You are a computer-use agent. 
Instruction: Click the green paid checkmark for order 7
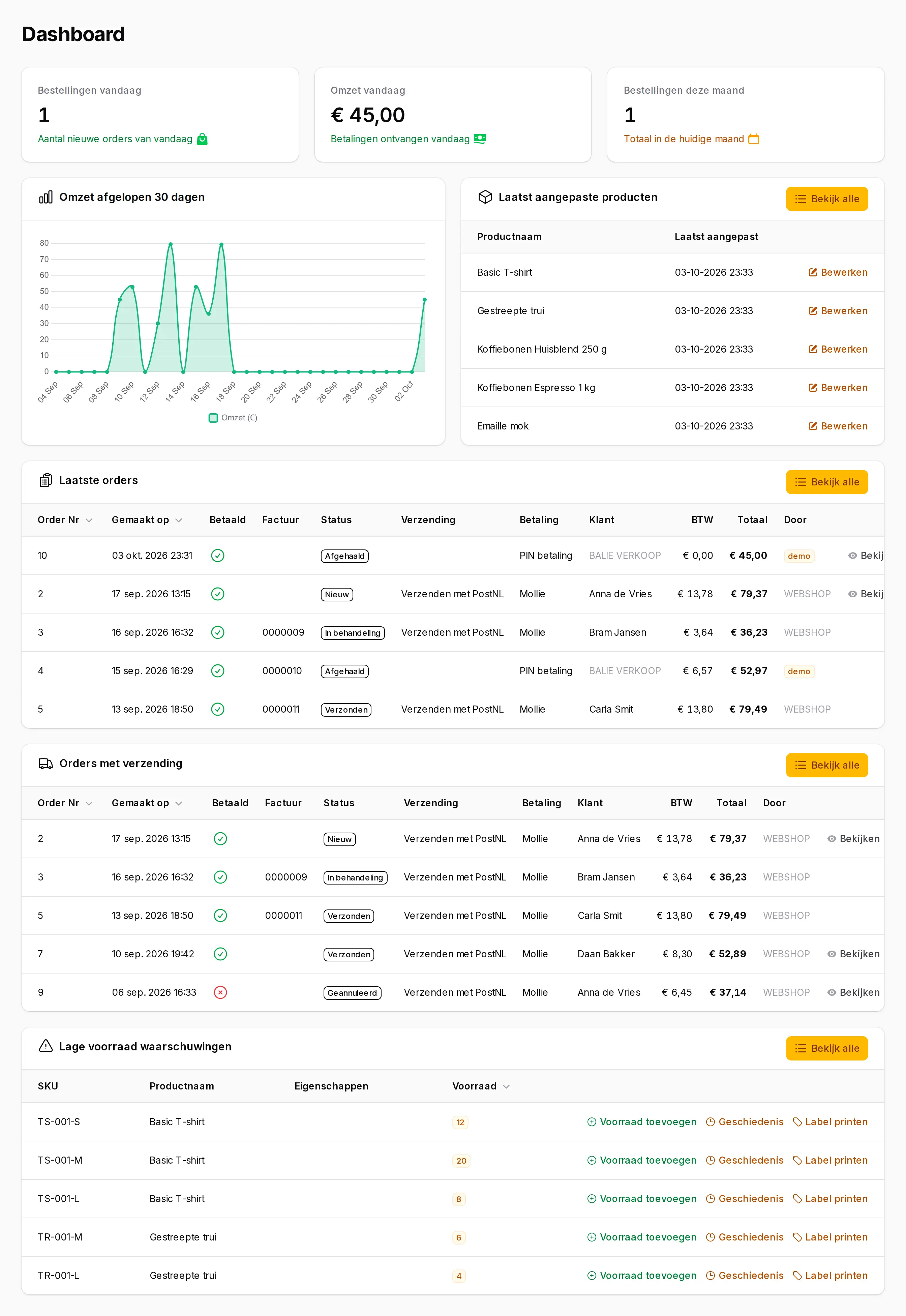(220, 954)
